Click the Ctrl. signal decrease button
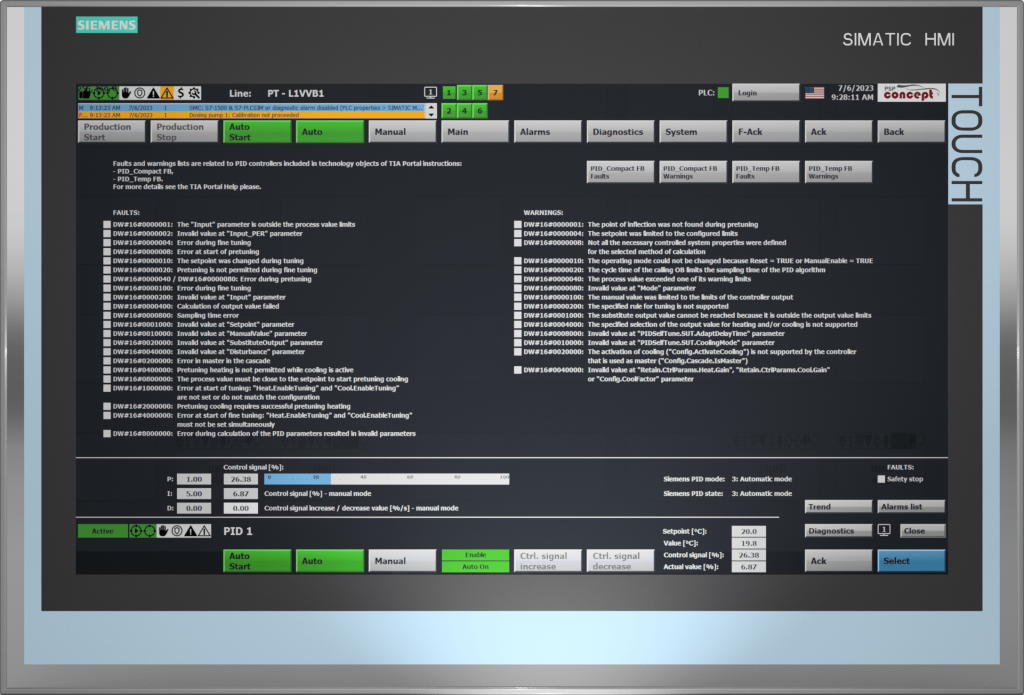This screenshot has width=1024, height=695. pos(620,560)
